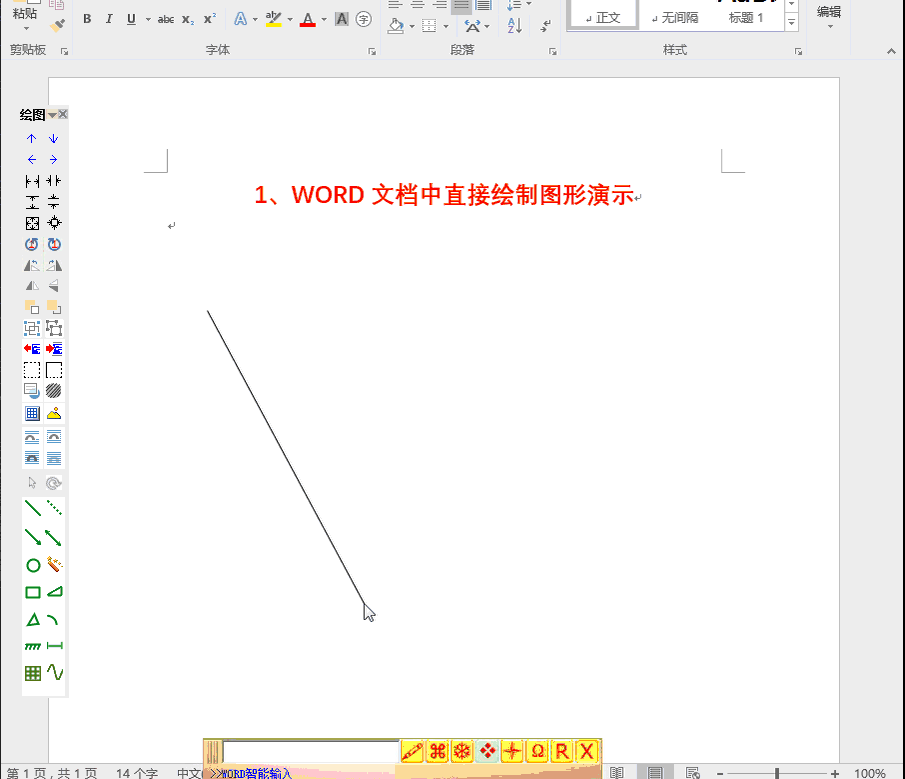Click the WORD smart input text field
The image size is (905, 779).
[x=311, y=751]
